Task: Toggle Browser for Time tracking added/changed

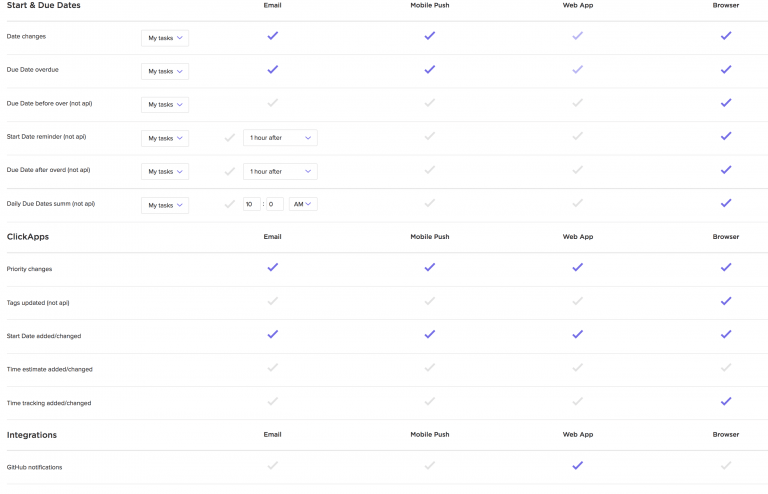Action: 726,402
